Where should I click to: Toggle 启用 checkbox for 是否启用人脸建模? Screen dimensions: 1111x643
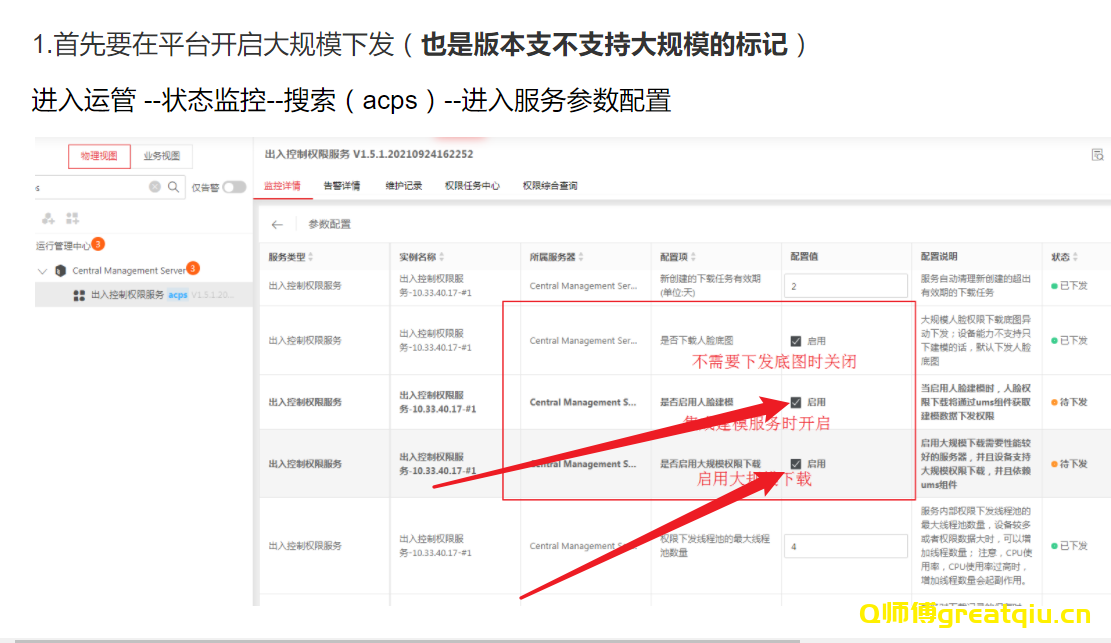tap(796, 402)
